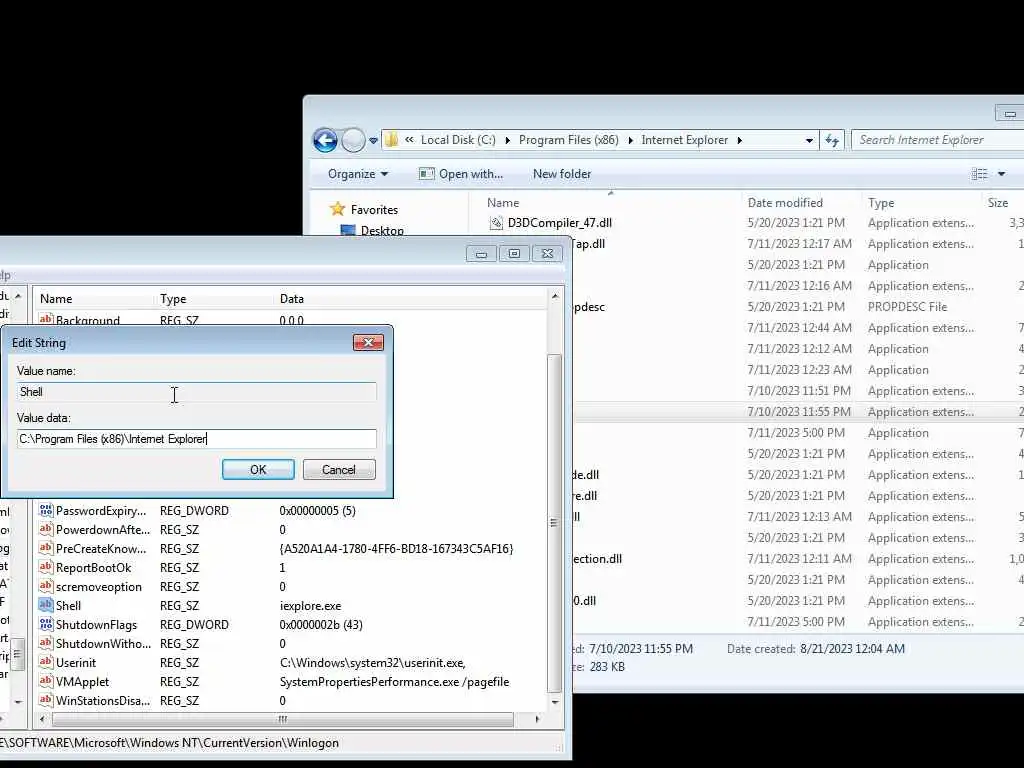Select the D3DCompiler_47.dll file
The width and height of the screenshot is (1024, 768).
click(560, 223)
